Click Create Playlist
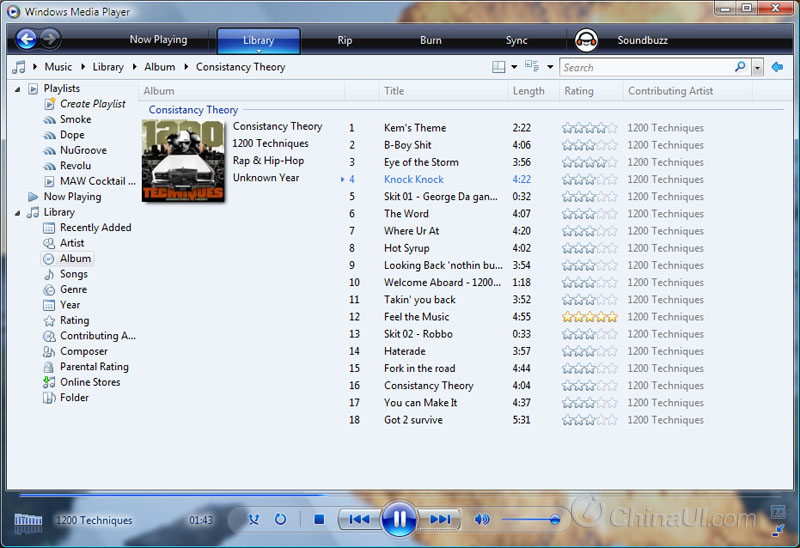The width and height of the screenshot is (800, 548). pyautogui.click(x=92, y=104)
